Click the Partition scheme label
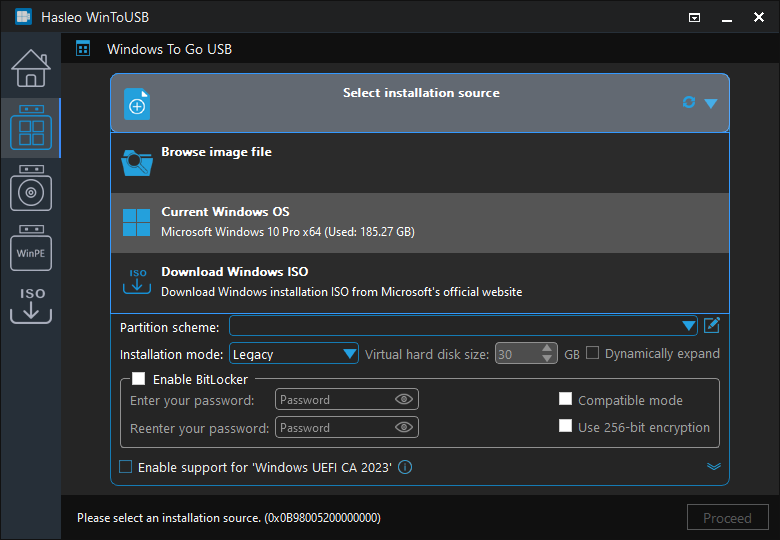Screen dimensions: 780x540 point(169,327)
